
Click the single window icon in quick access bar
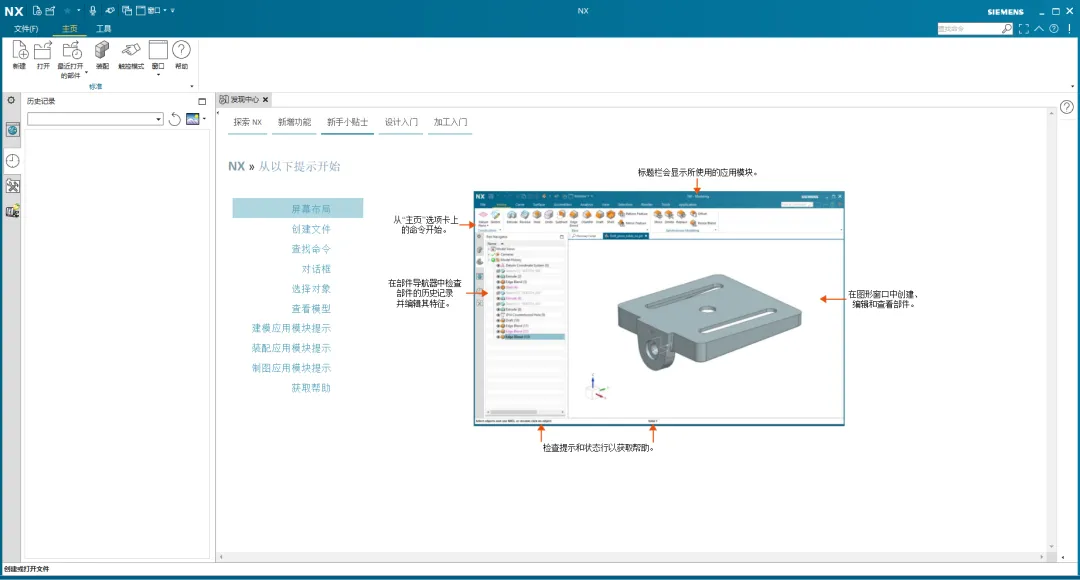coord(141,10)
